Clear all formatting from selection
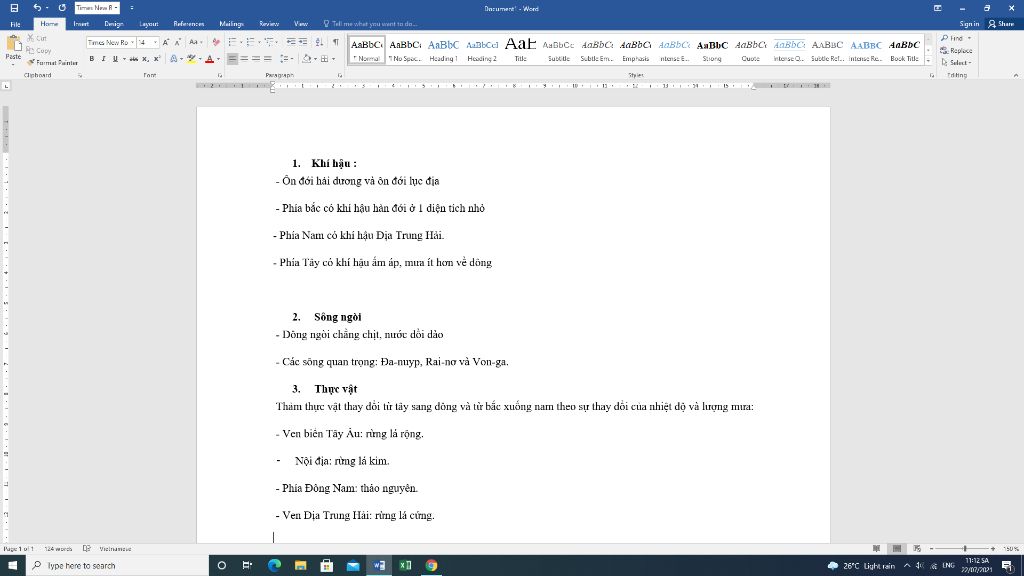 click(x=216, y=42)
